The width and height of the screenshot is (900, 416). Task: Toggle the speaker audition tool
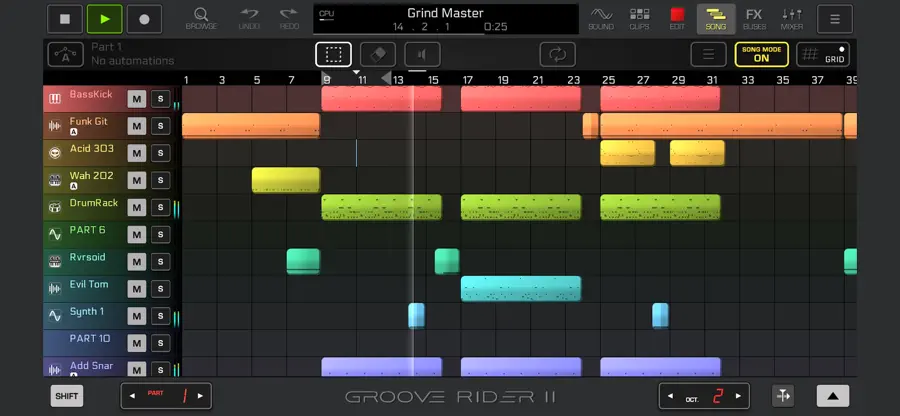tap(422, 55)
